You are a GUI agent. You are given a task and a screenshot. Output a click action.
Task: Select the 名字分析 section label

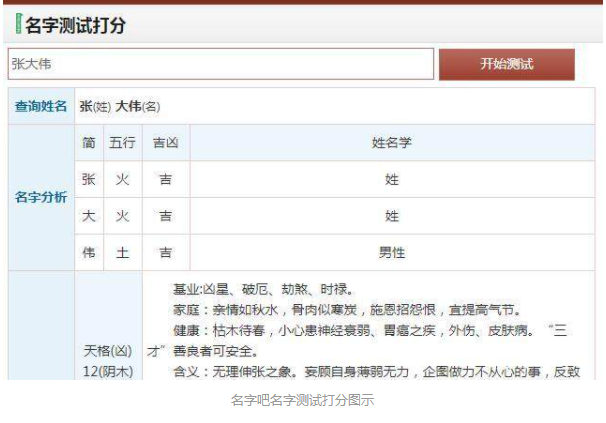point(41,197)
